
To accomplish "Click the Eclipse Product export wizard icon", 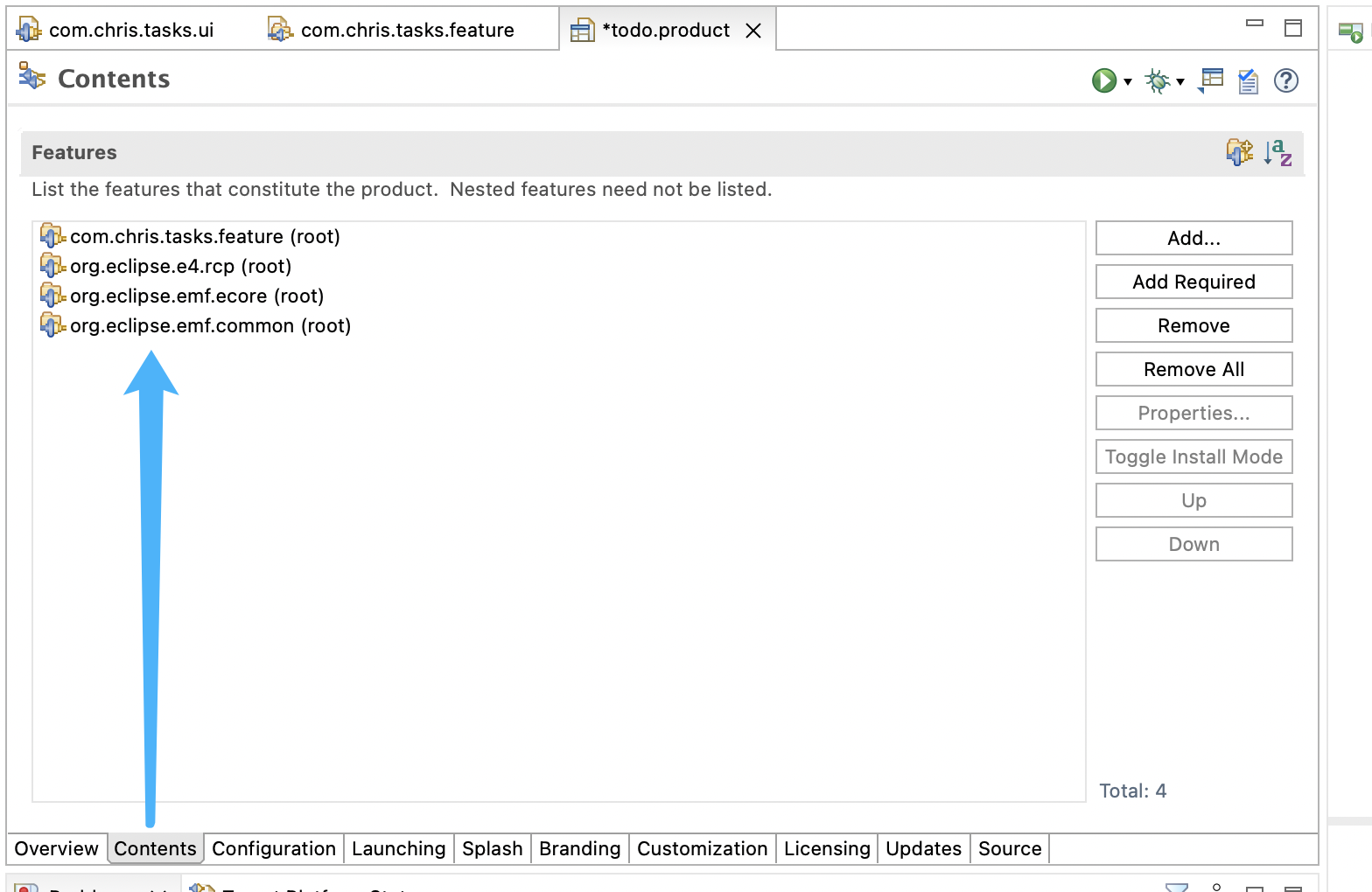I will [1211, 80].
